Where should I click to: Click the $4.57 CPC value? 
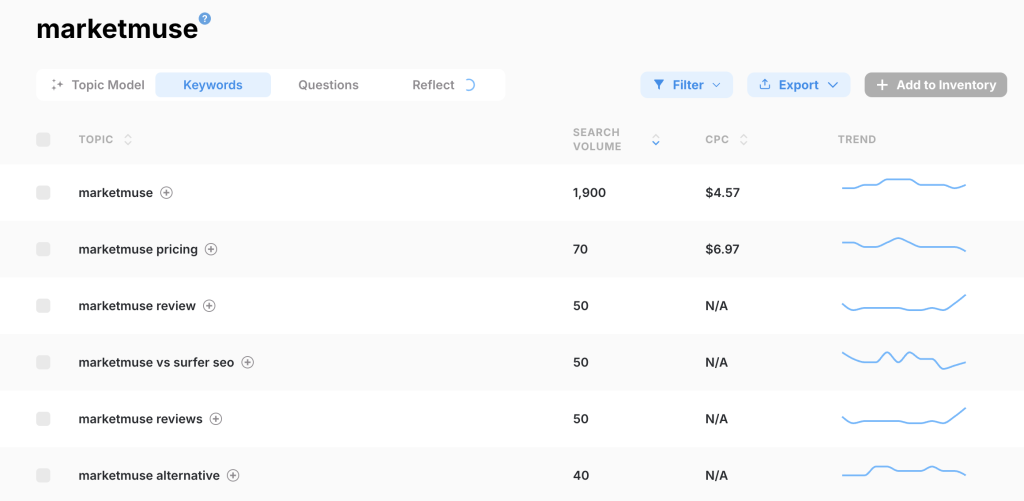[722, 193]
